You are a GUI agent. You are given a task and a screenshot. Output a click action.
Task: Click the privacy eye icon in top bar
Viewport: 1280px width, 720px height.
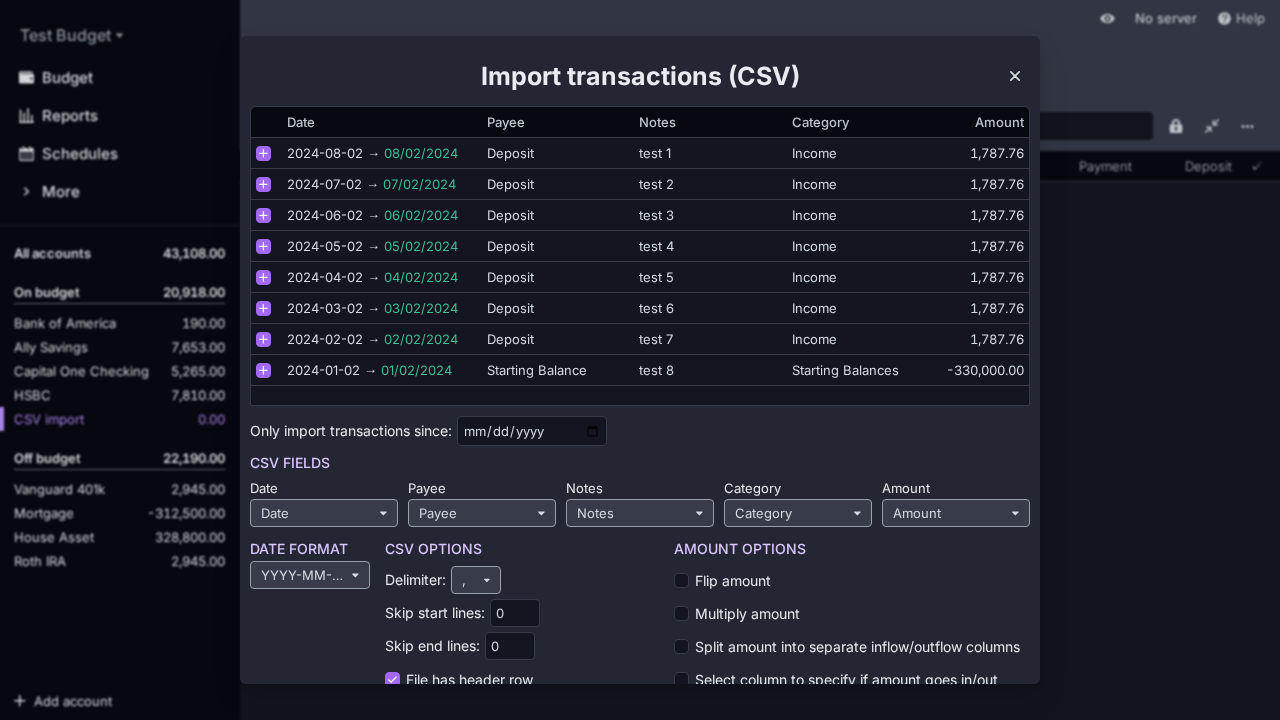click(x=1107, y=19)
